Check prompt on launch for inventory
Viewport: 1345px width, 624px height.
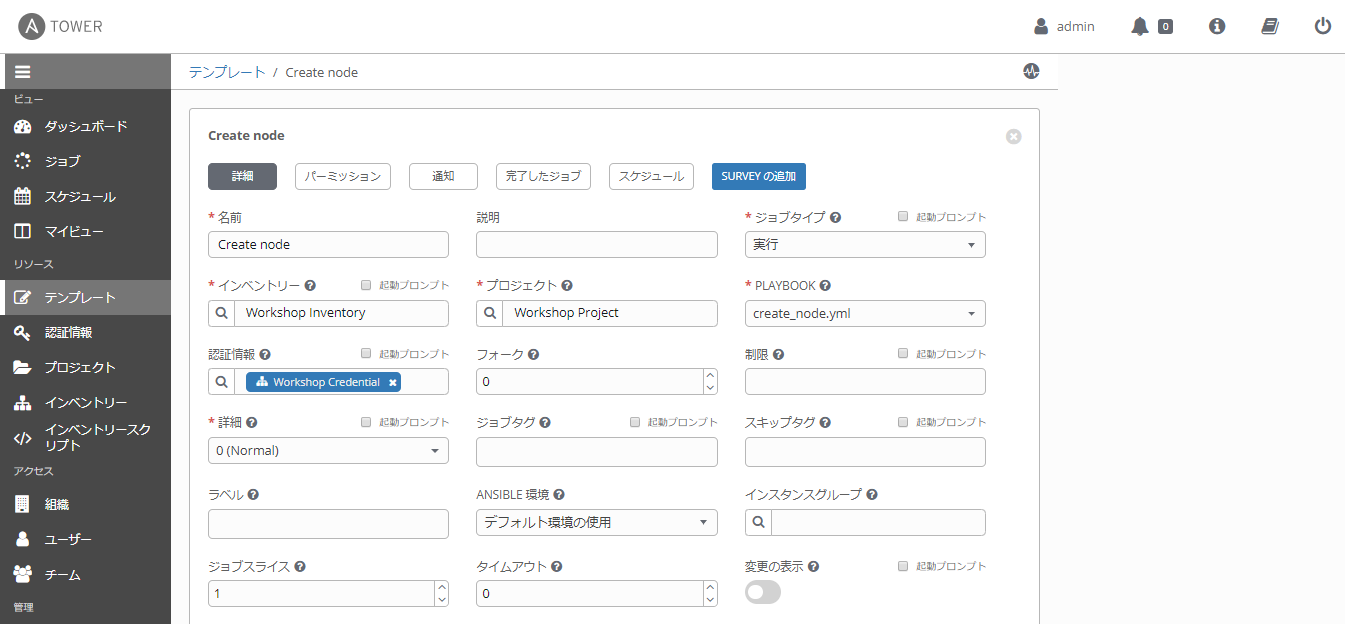tap(366, 285)
